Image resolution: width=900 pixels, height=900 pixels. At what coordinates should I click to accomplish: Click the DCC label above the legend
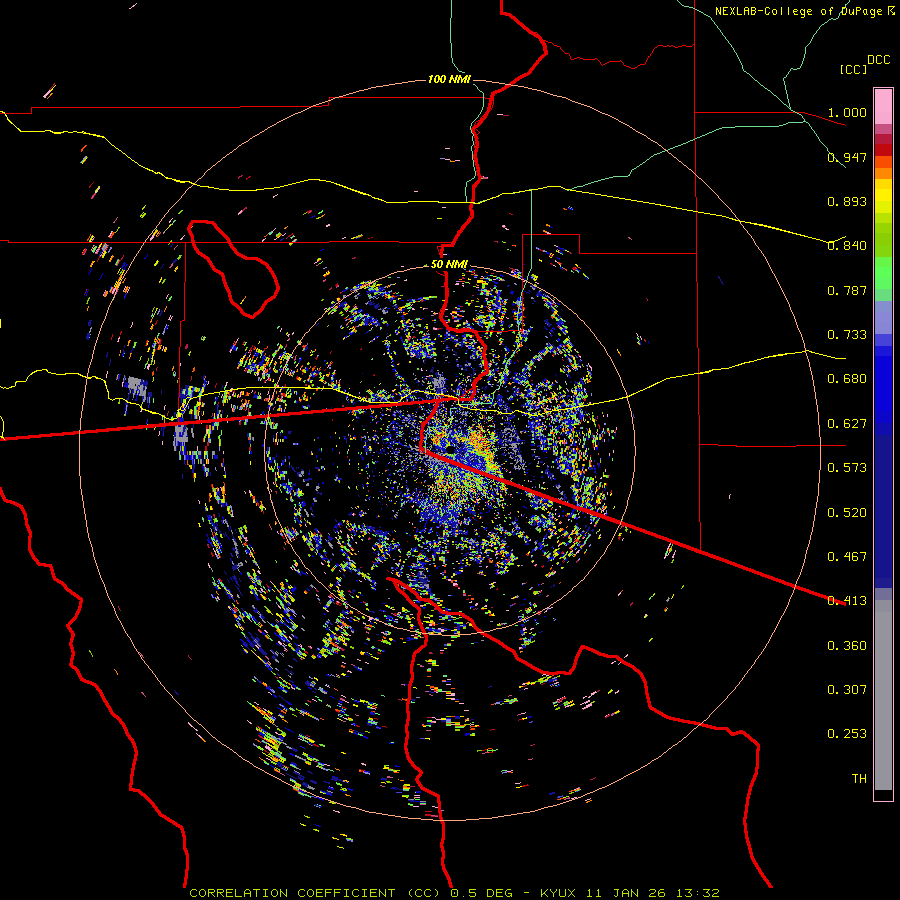(879, 60)
